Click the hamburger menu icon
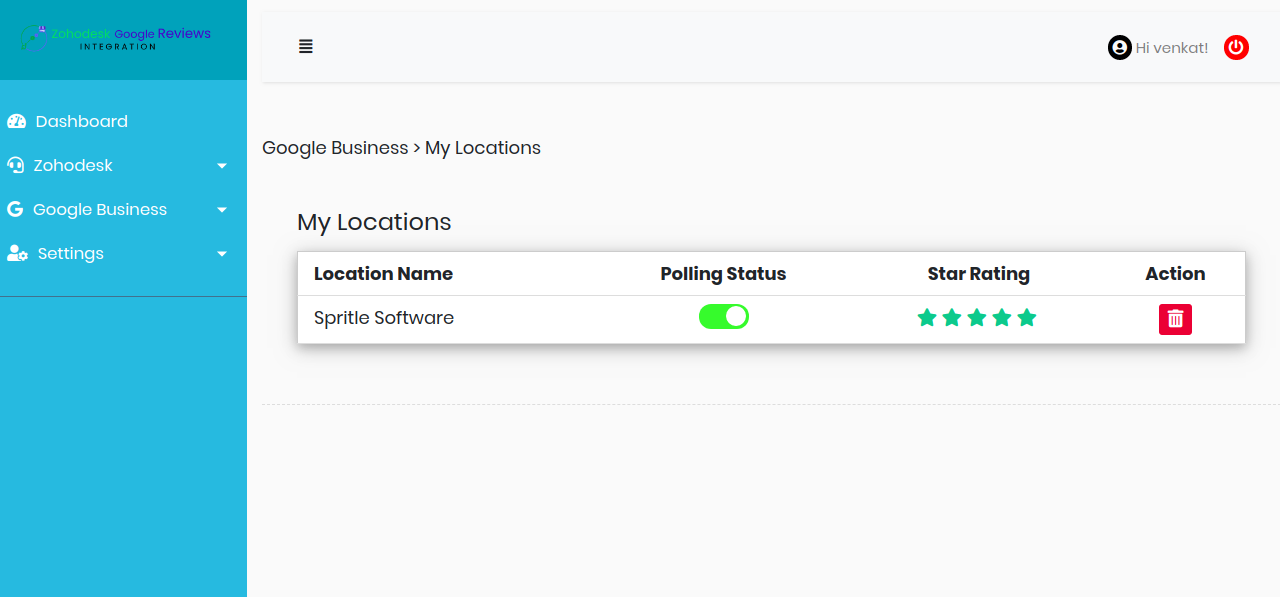Viewport: 1280px width, 597px height. click(x=306, y=46)
